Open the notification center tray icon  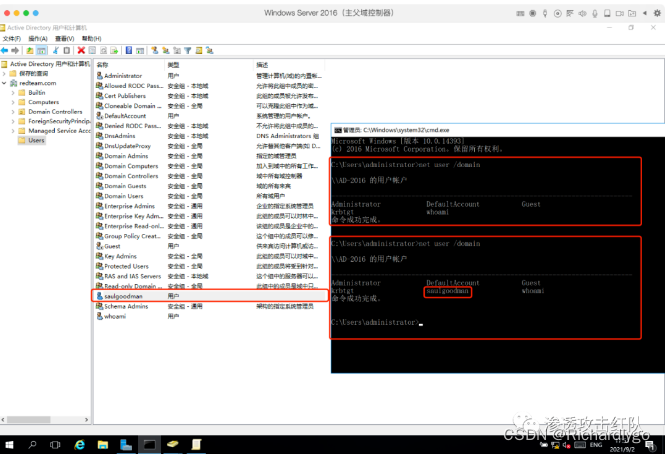(x=650, y=445)
